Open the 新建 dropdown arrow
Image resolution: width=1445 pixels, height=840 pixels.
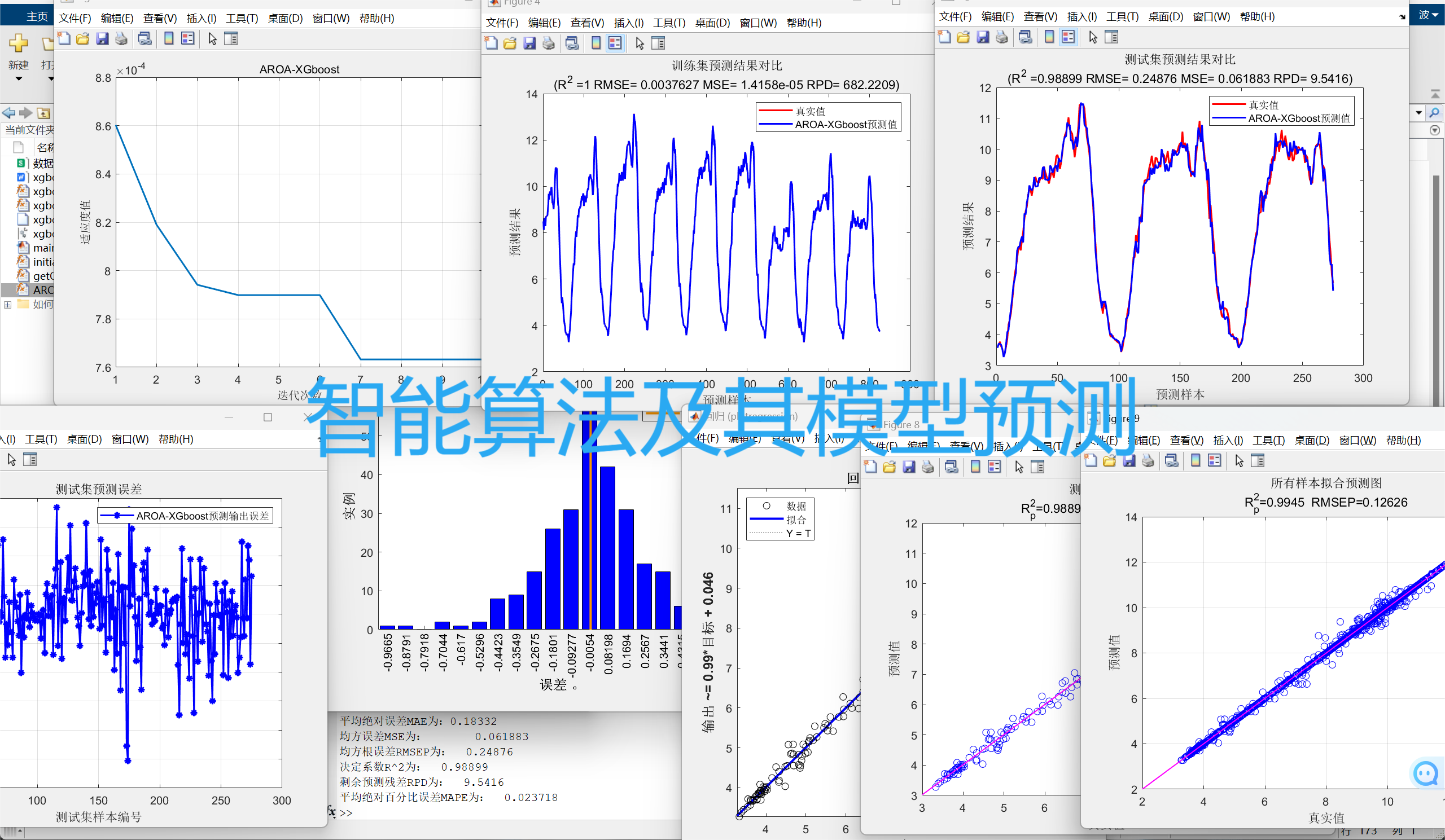pos(19,78)
